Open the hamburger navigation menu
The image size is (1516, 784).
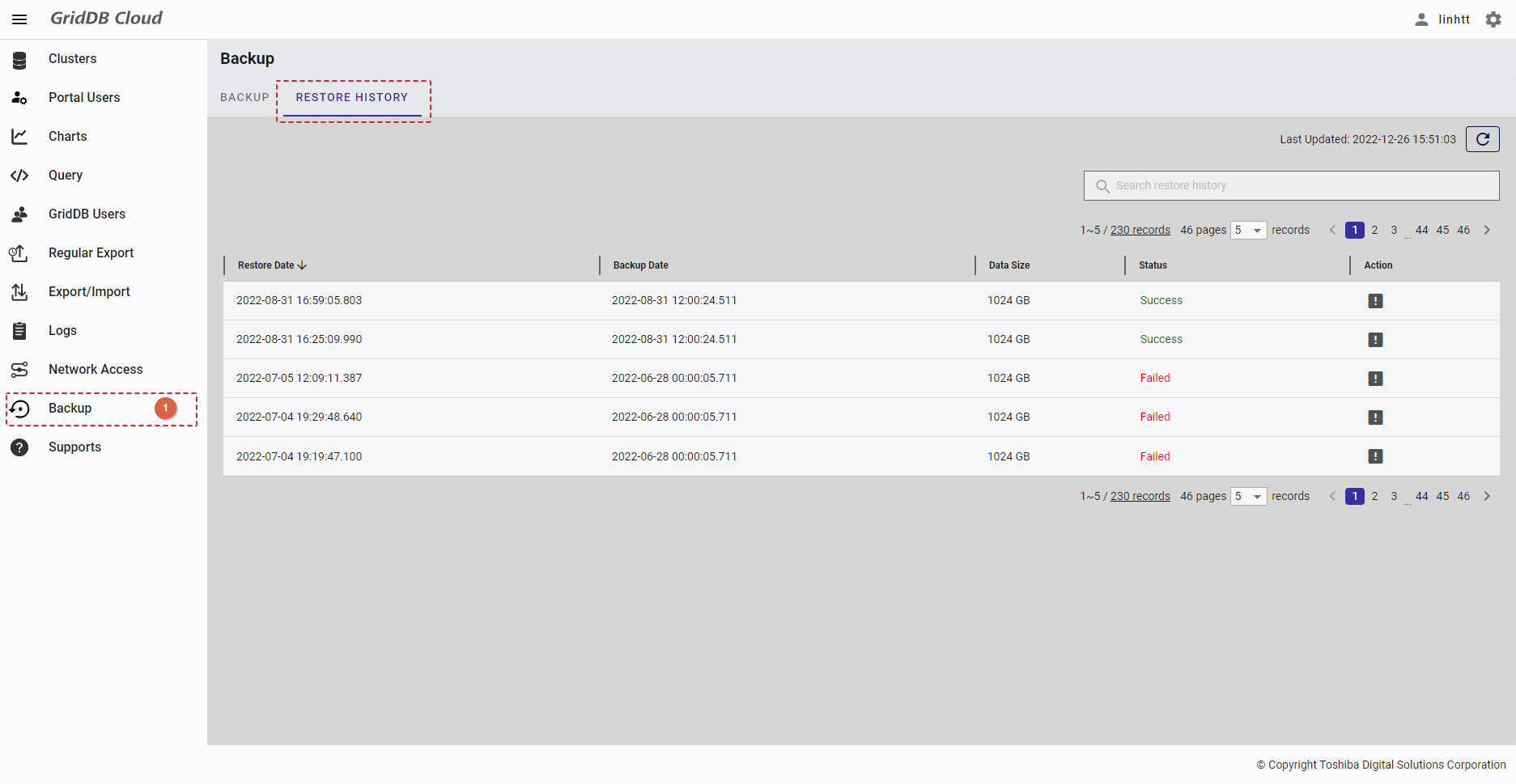(x=19, y=19)
